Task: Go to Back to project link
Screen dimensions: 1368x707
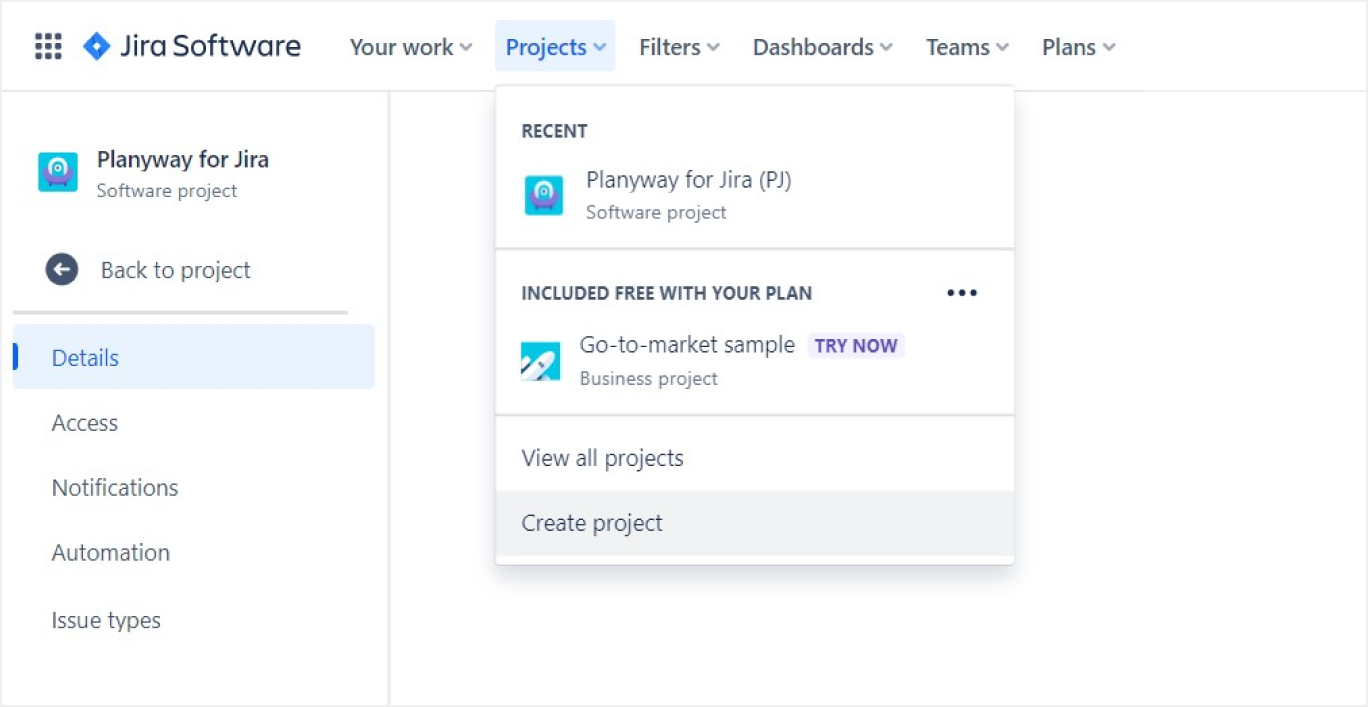Action: 175,270
